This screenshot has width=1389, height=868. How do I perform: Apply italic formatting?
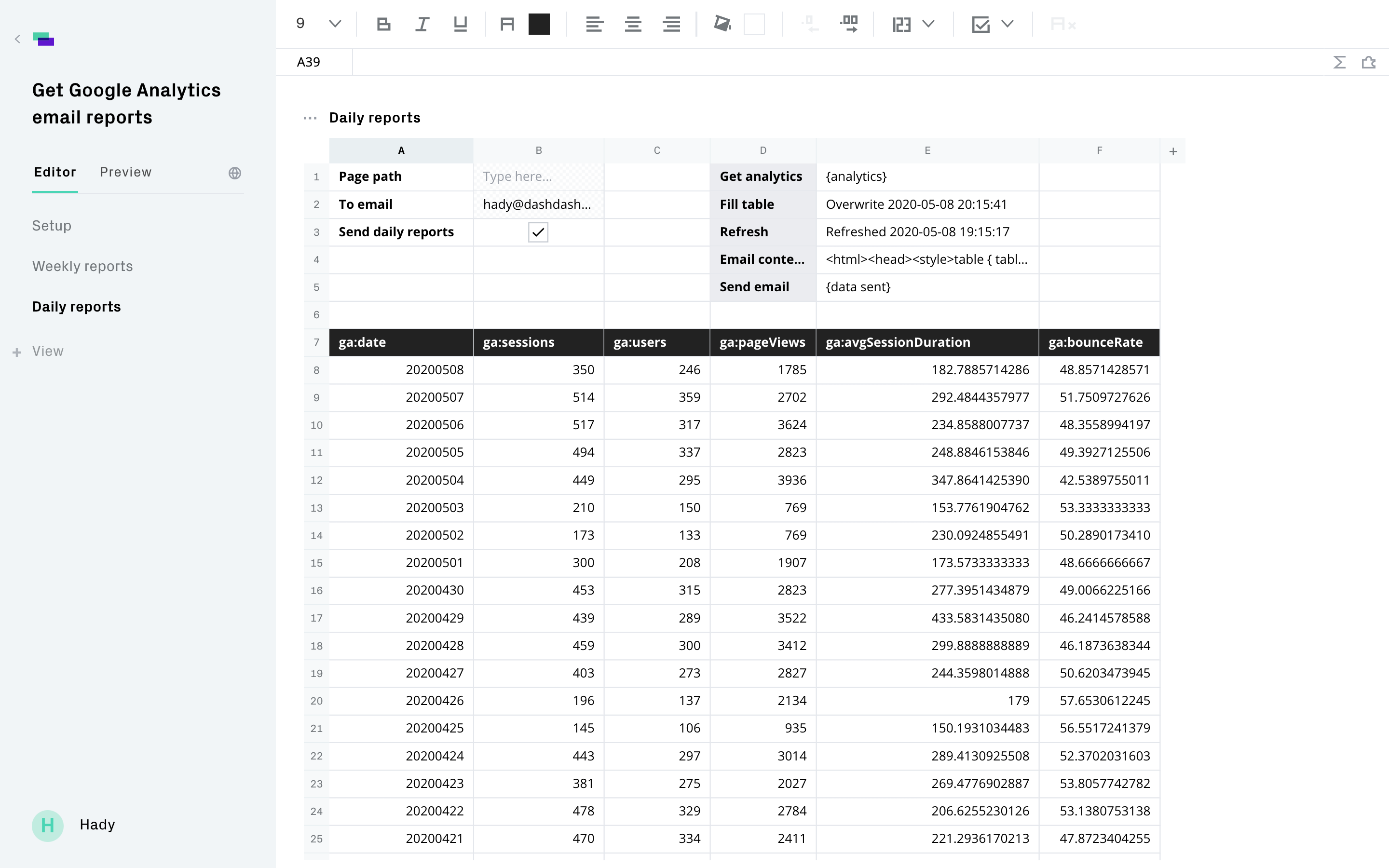[422, 24]
